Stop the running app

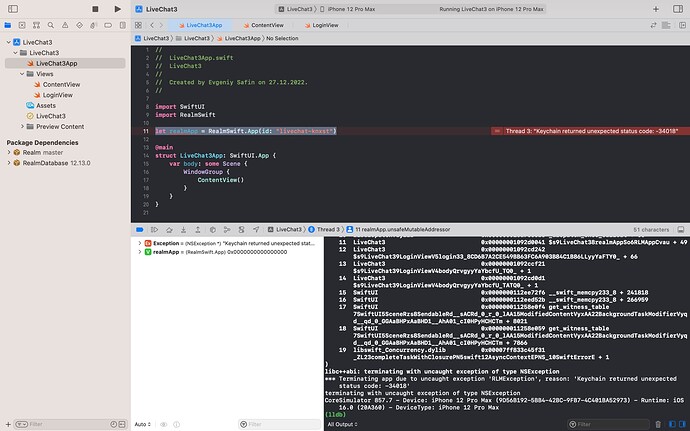[x=94, y=8]
